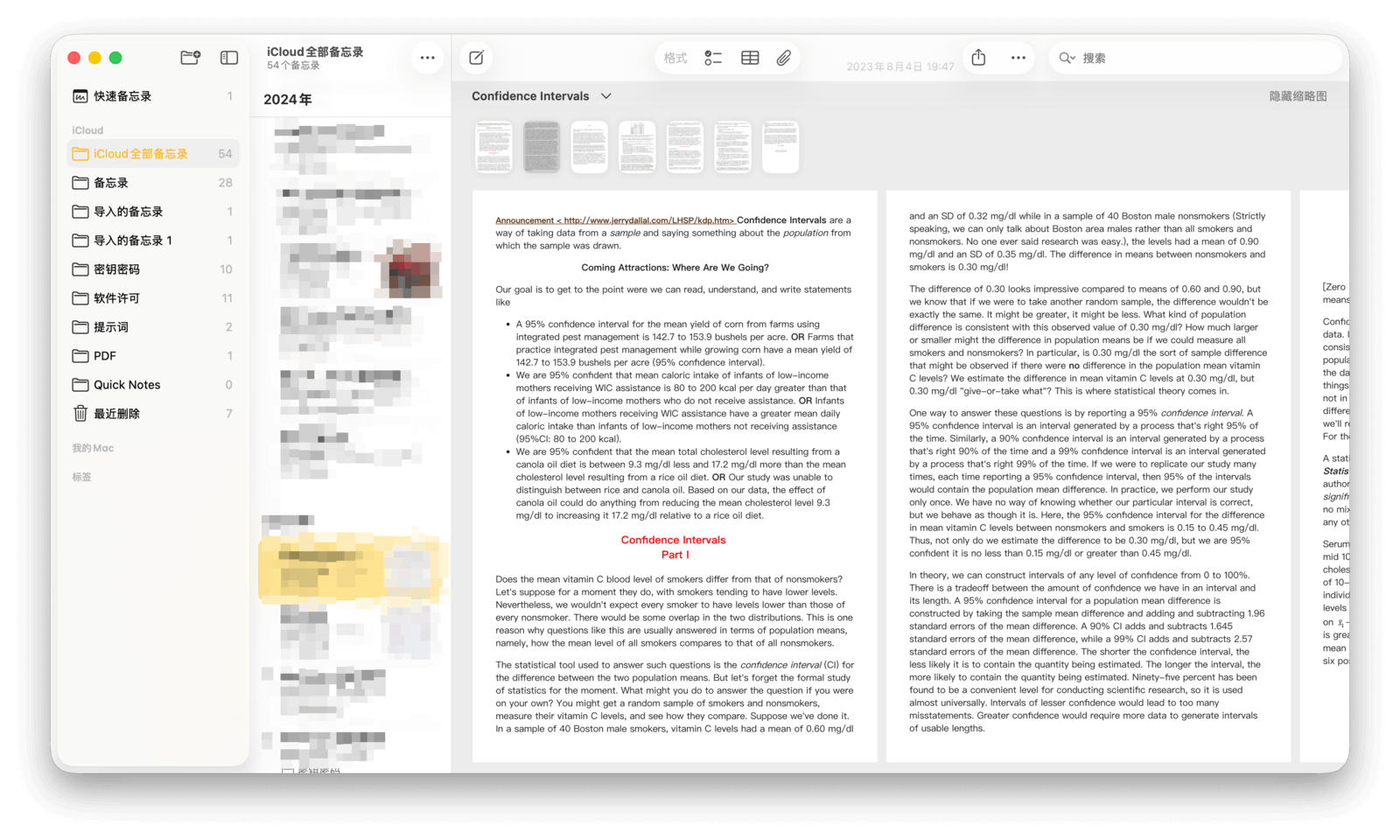Open the share menu
The image size is (1400, 840).
click(978, 58)
